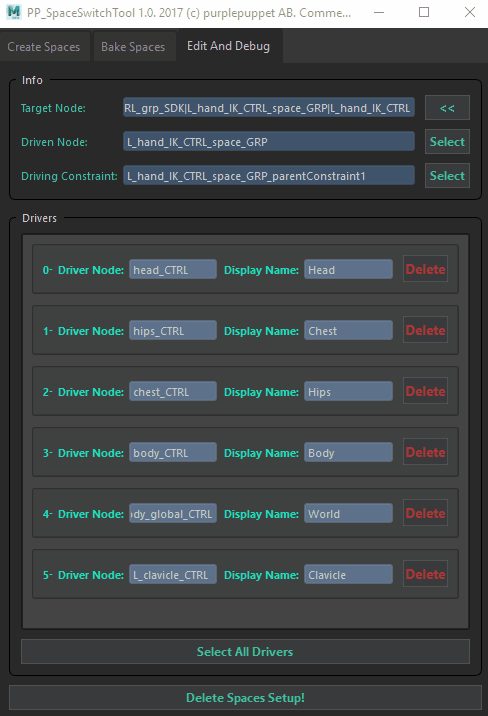Screen dimensions: 488x716
Task: Delete driver 5 L_clavicle_CTRL
Action: point(425,574)
